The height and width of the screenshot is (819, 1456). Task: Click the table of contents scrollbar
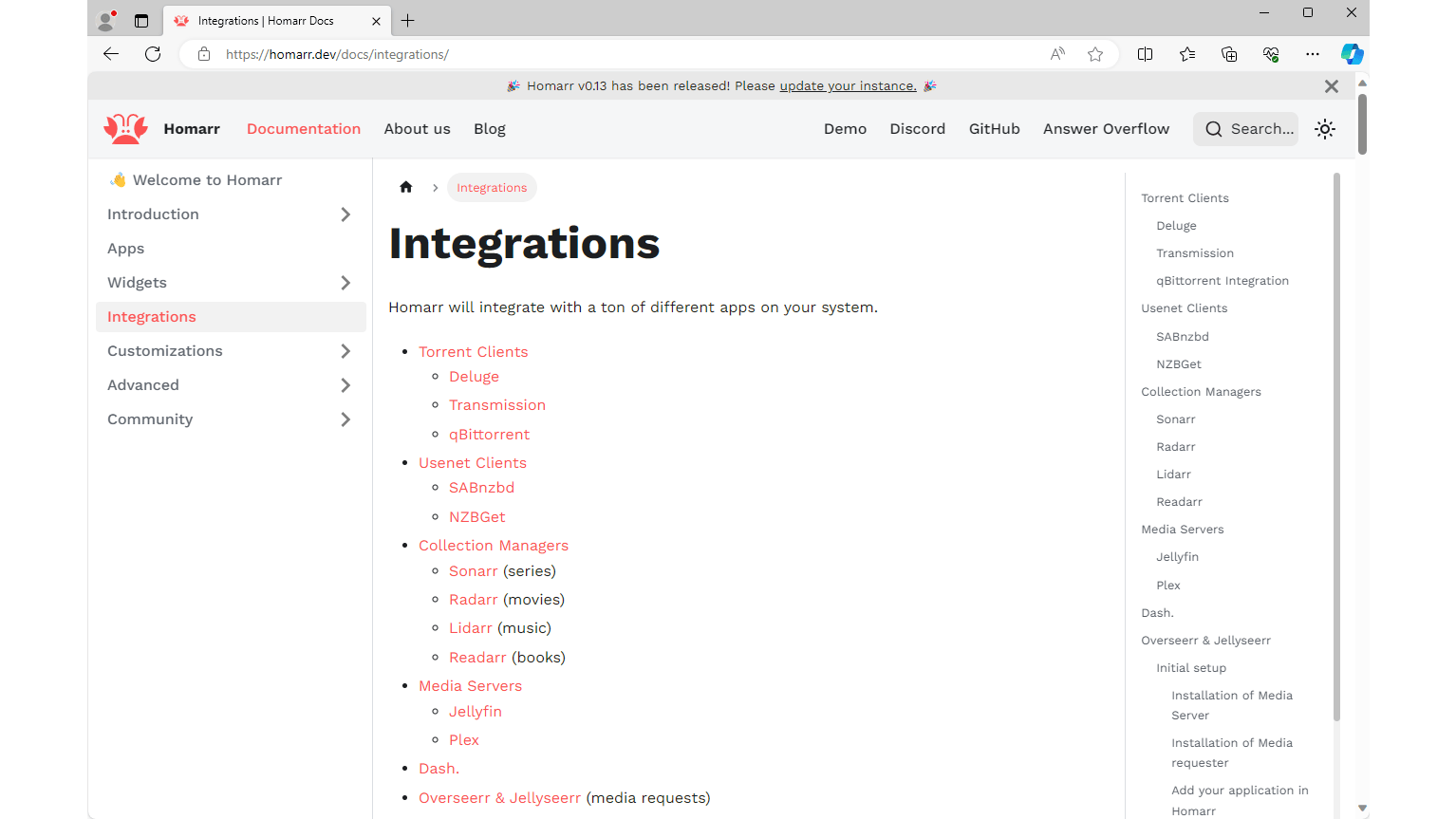pyautogui.click(x=1336, y=447)
